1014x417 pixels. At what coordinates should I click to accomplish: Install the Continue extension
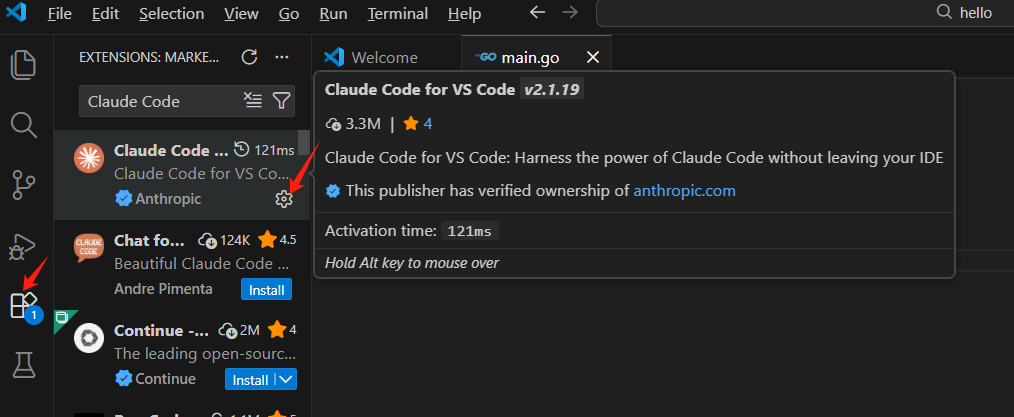coord(250,380)
